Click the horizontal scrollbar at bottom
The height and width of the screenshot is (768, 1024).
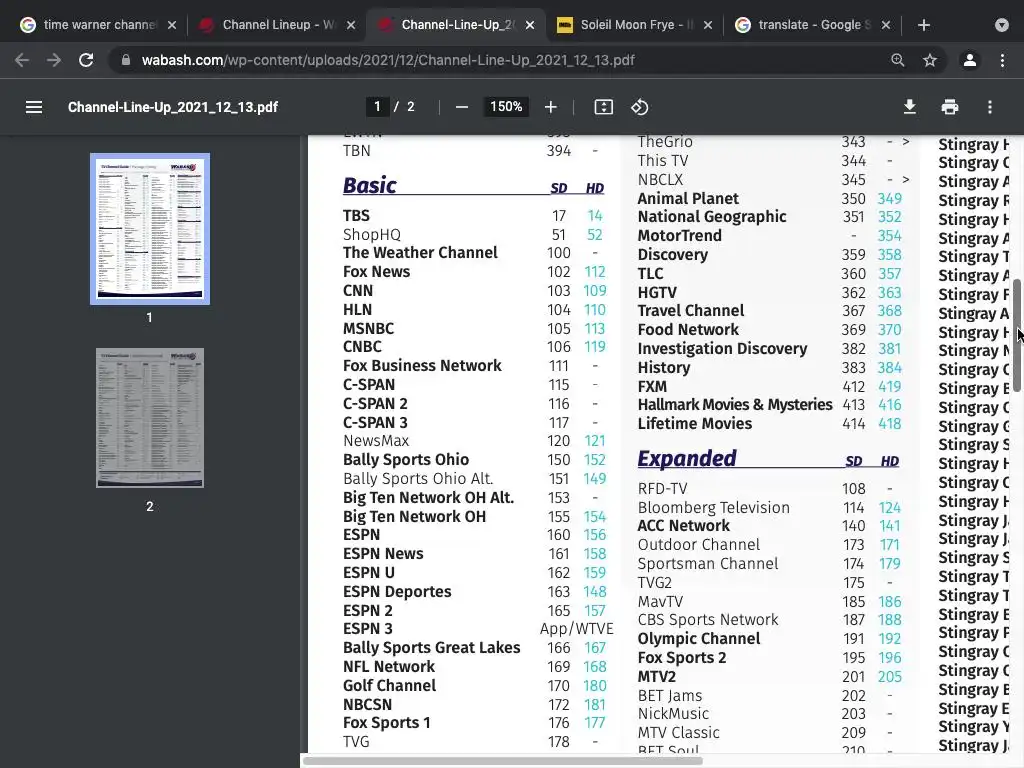point(502,761)
